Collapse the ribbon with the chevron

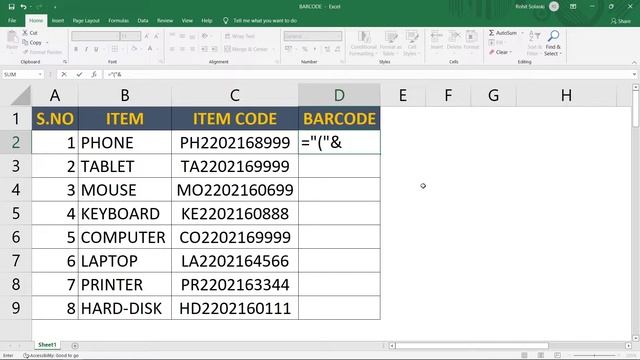(x=634, y=62)
